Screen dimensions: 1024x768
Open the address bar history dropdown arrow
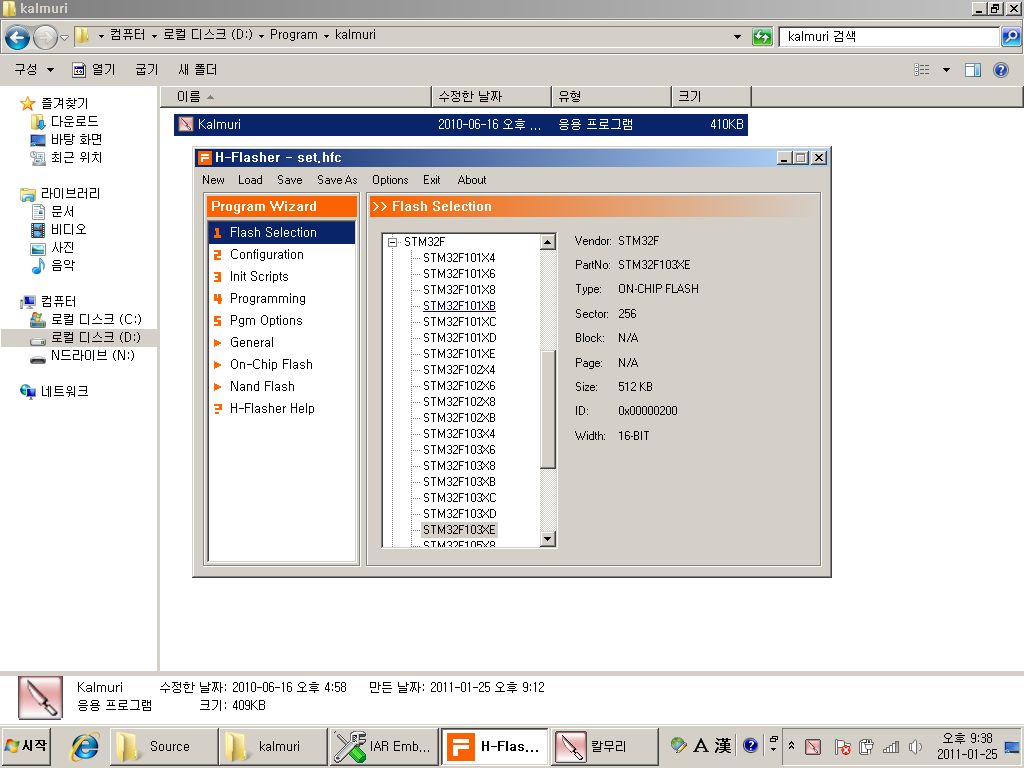[737, 37]
